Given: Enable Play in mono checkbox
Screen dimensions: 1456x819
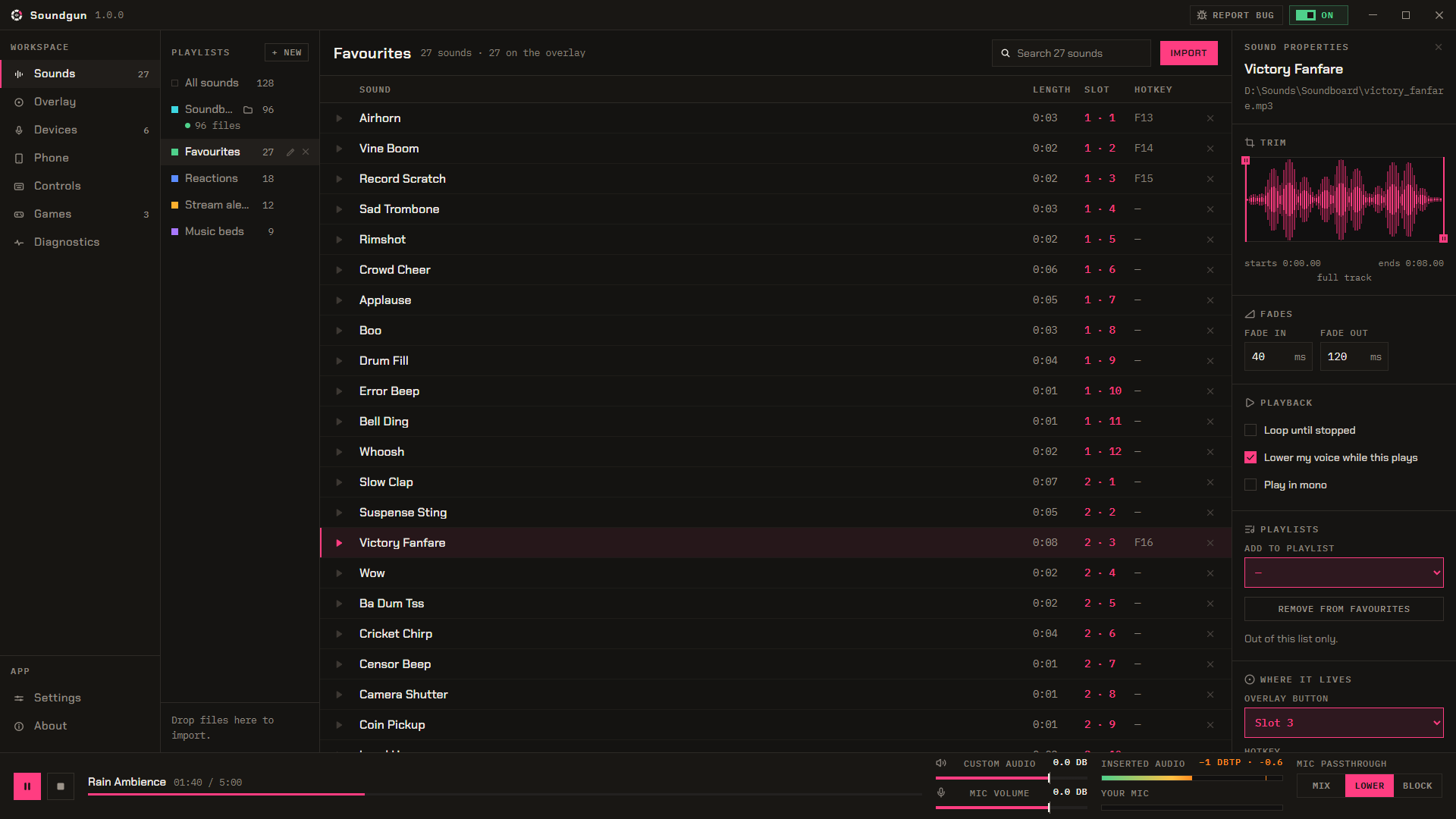Looking at the screenshot, I should [1250, 485].
